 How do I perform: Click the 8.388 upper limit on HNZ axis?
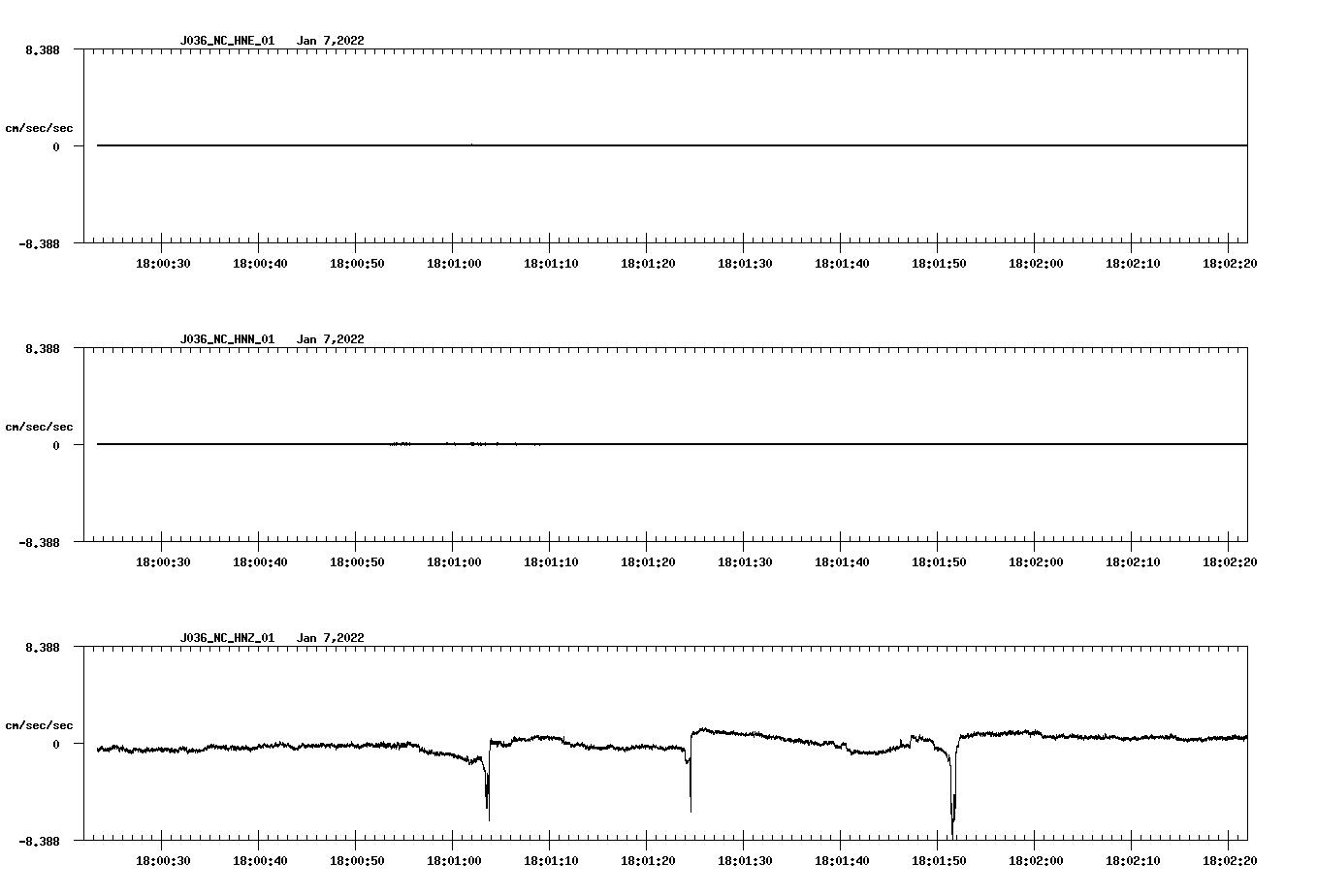[x=44, y=647]
